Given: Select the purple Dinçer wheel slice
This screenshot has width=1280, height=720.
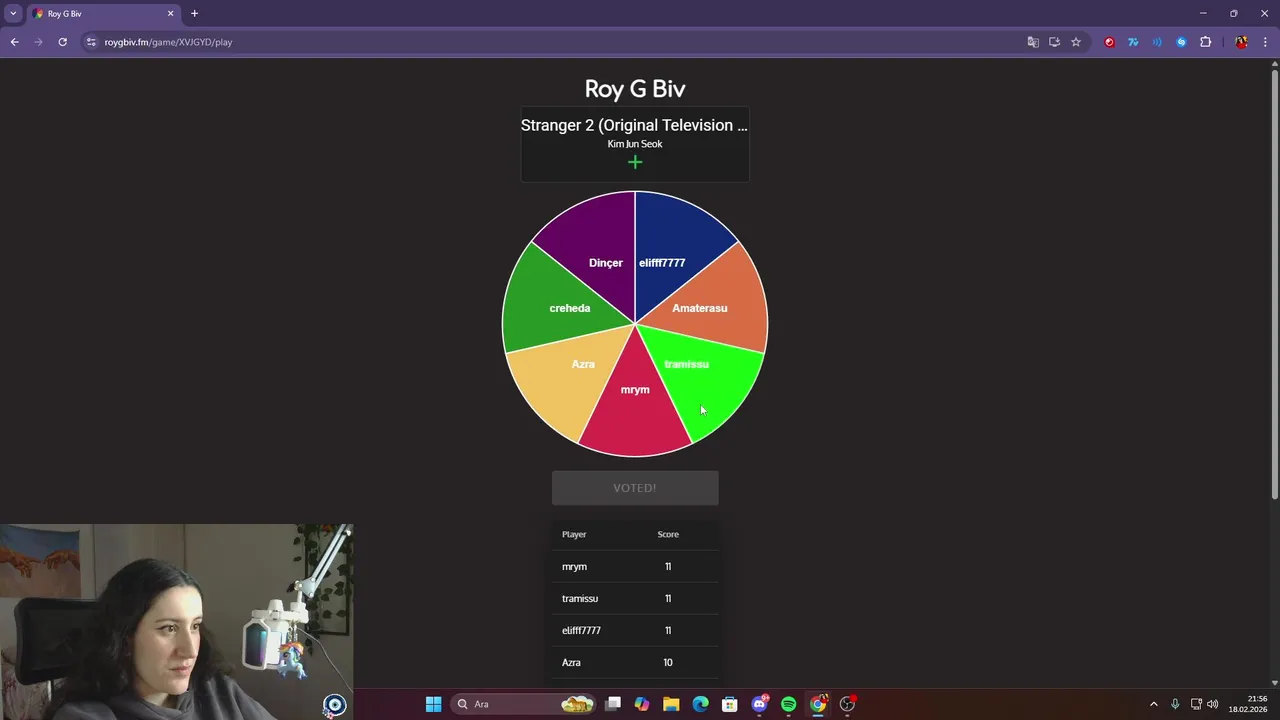Looking at the screenshot, I should coord(596,250).
